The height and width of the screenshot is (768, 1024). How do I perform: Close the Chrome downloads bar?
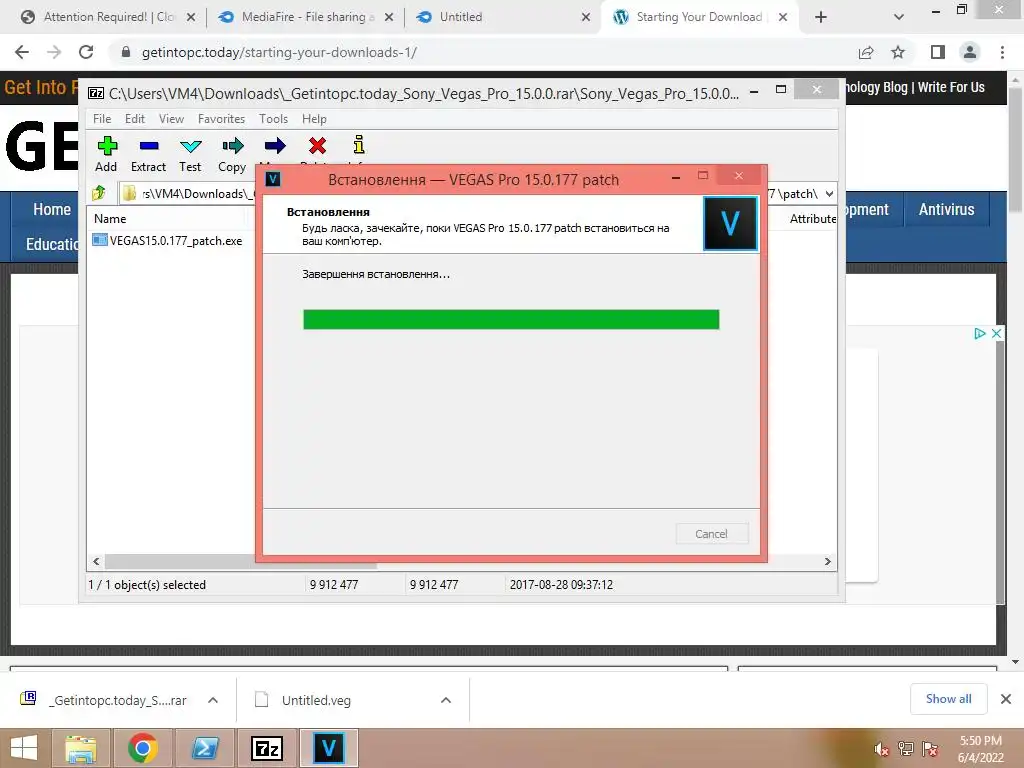[x=1006, y=699]
